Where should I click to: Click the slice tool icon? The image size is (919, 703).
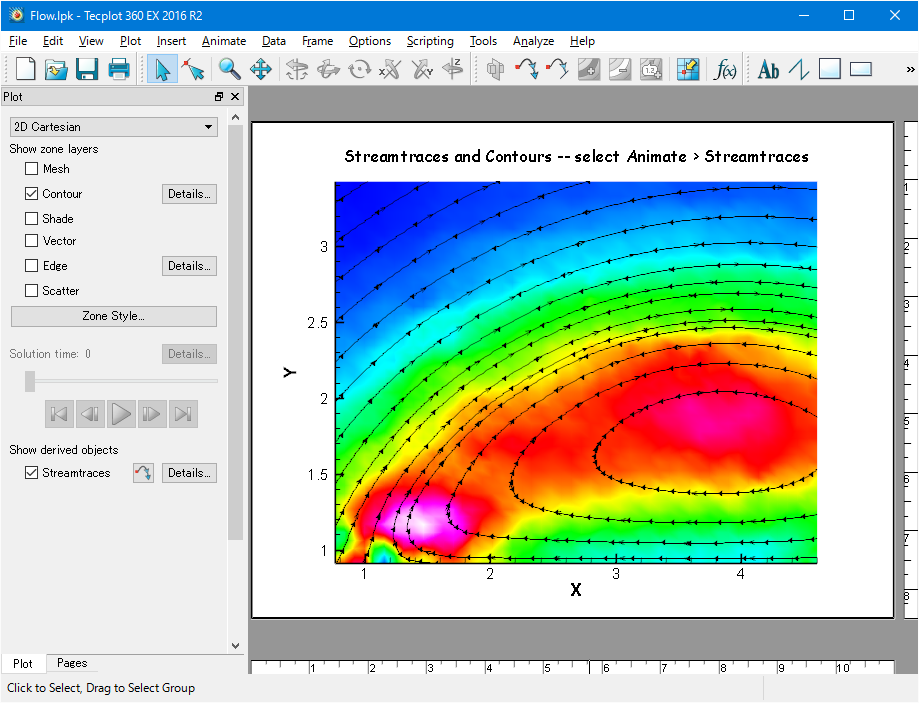[495, 69]
